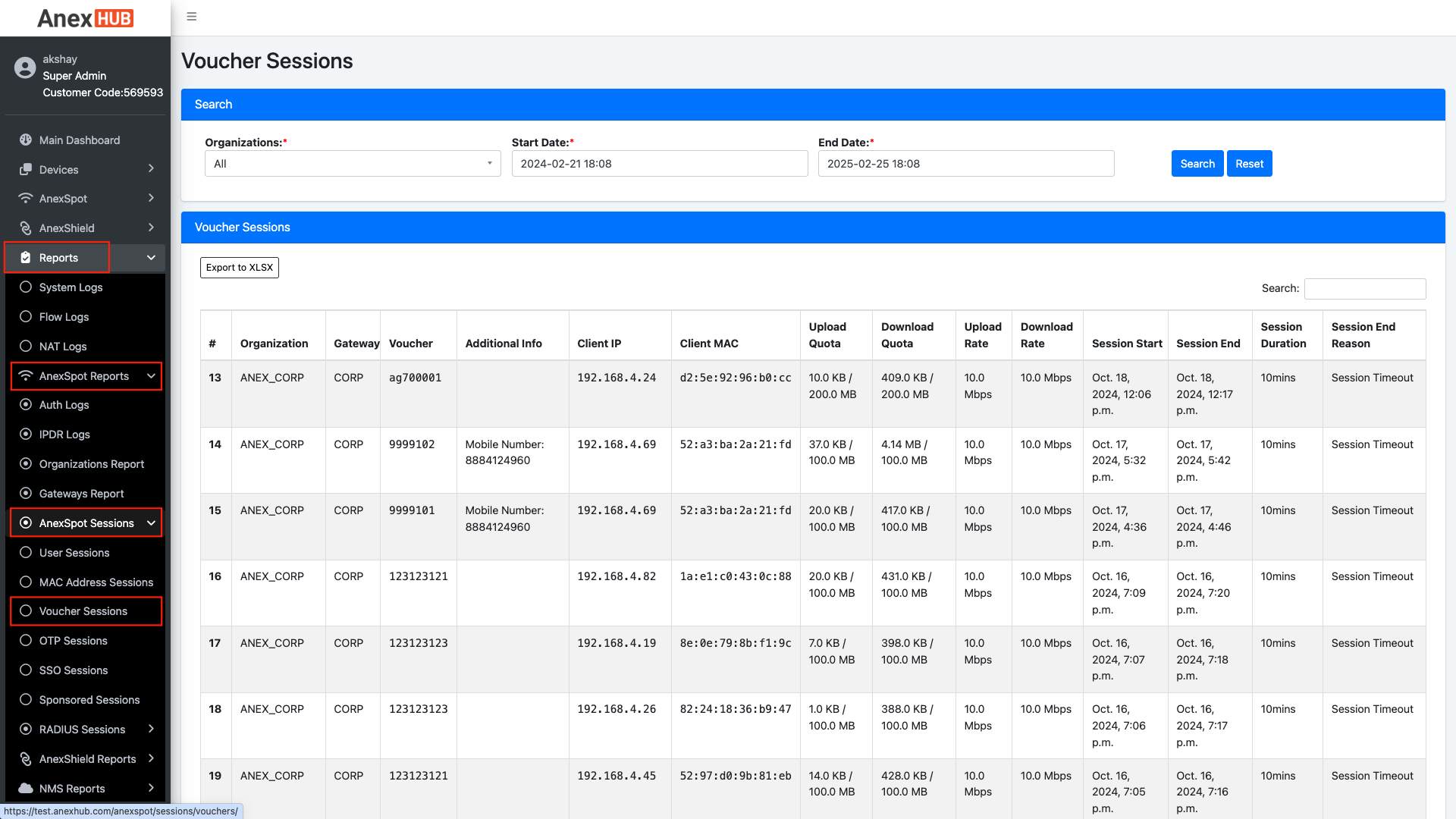Click inside the table Search field

[1364, 288]
